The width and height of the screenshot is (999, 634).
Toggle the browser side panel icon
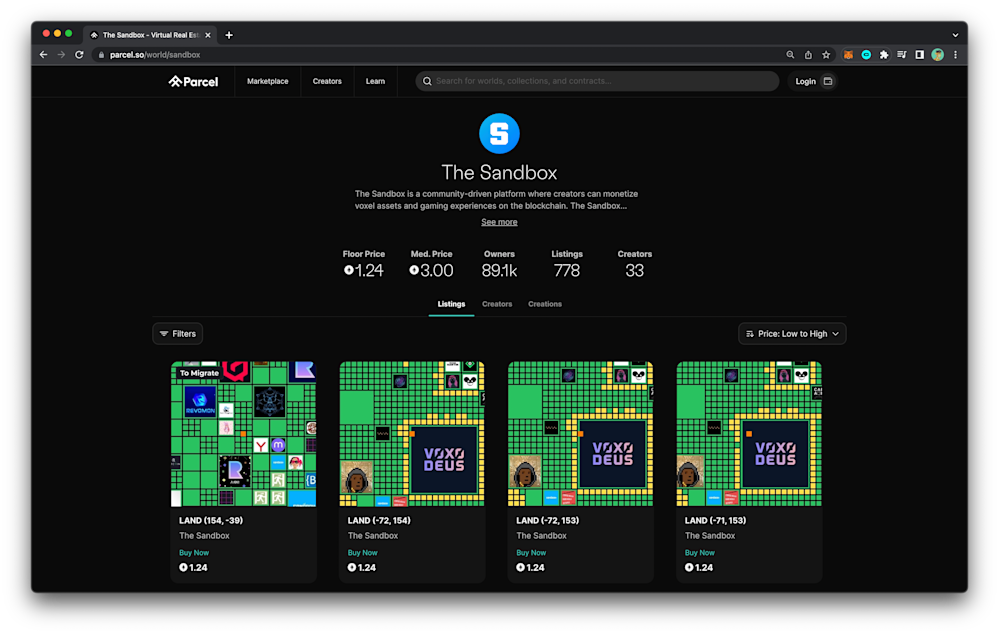pos(919,55)
